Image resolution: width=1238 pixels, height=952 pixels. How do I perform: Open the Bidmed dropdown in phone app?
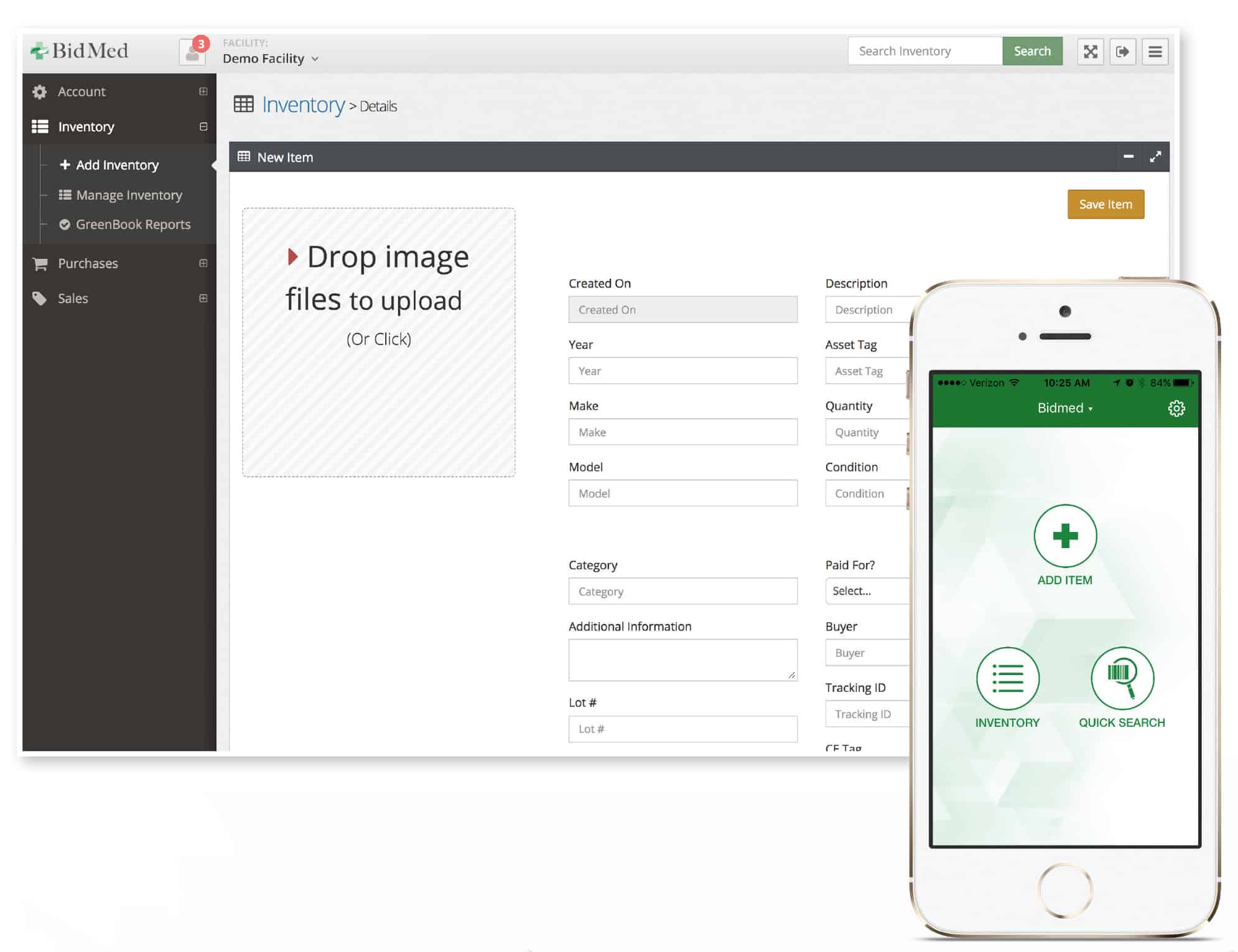[1064, 408]
